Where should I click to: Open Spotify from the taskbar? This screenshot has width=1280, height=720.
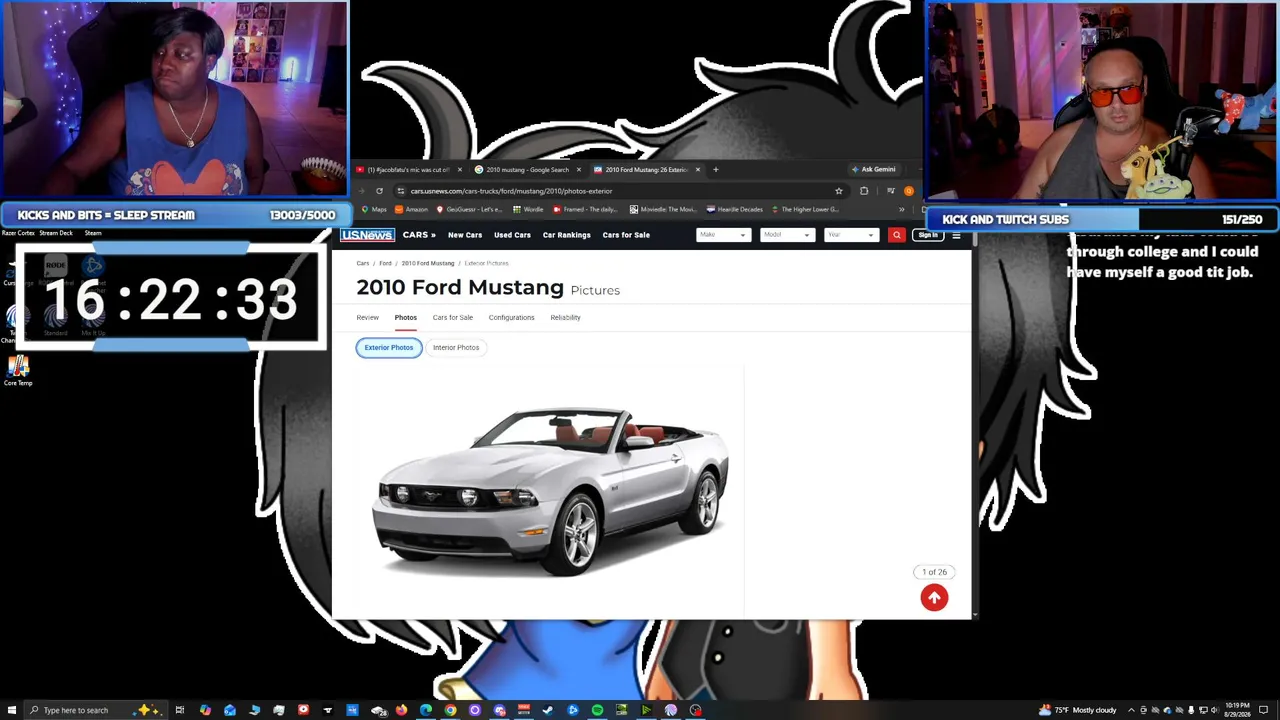597,710
